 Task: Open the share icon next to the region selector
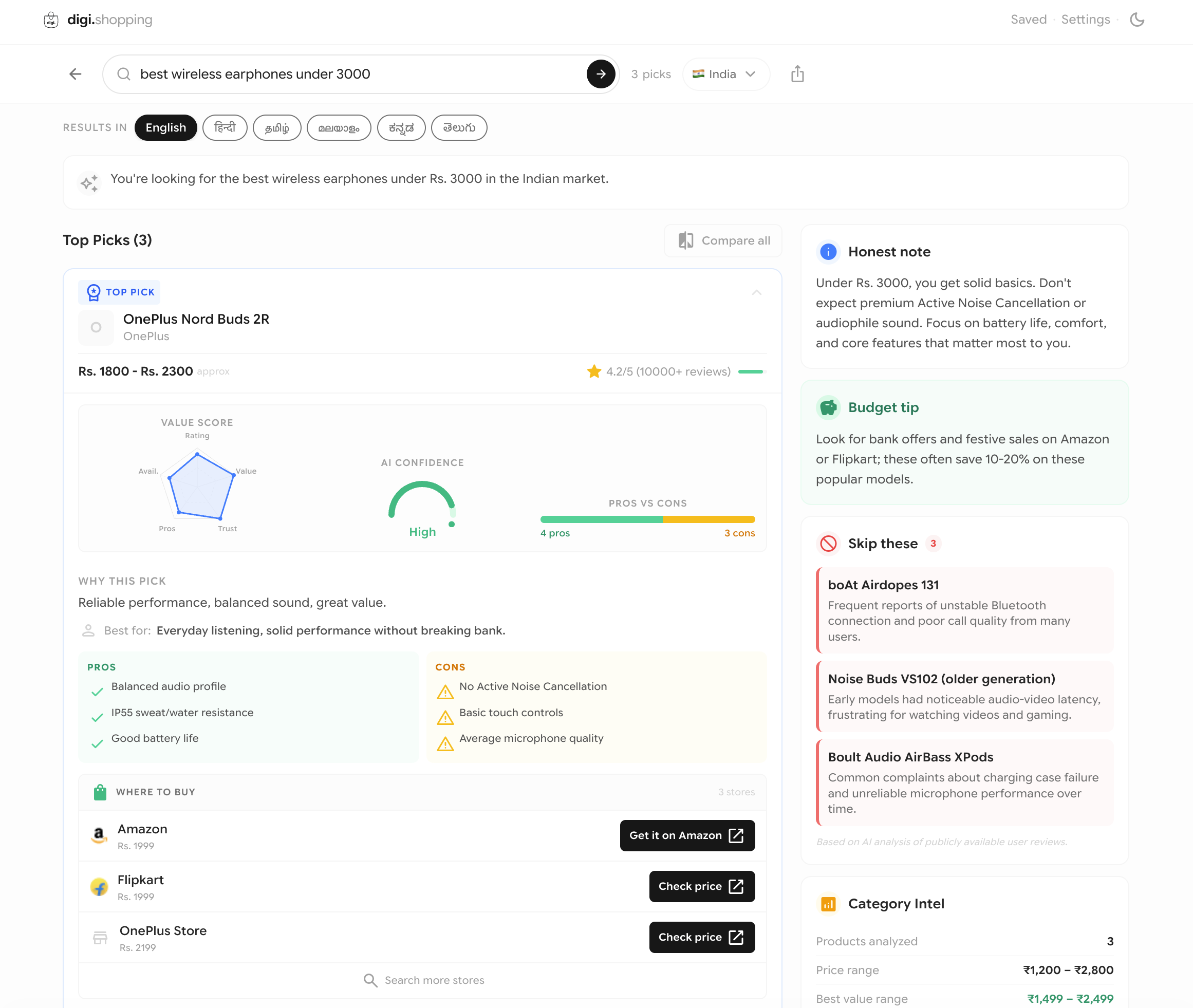pyautogui.click(x=797, y=73)
